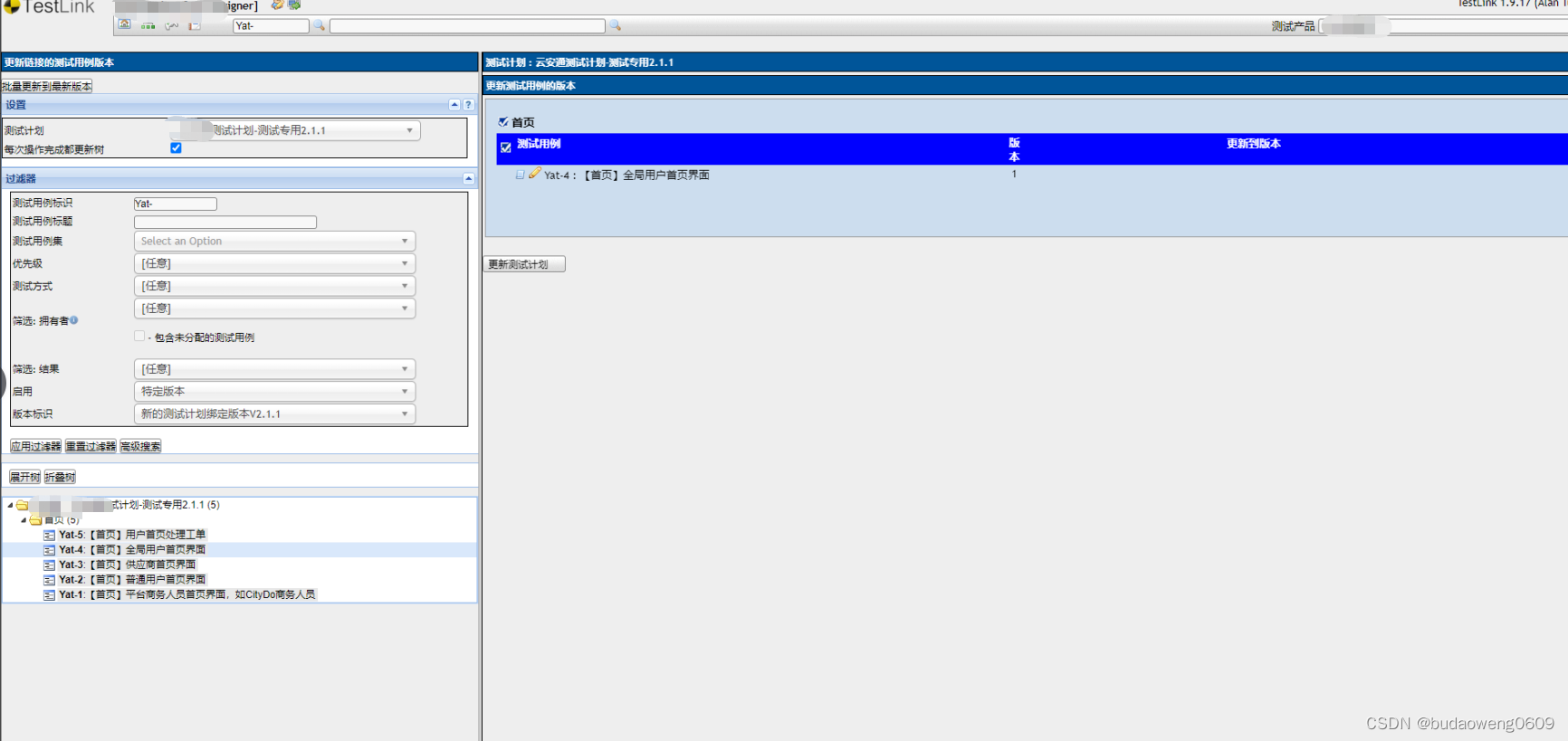Image resolution: width=1568 pixels, height=741 pixels.
Task: Click the 展开树 button
Action: point(24,477)
